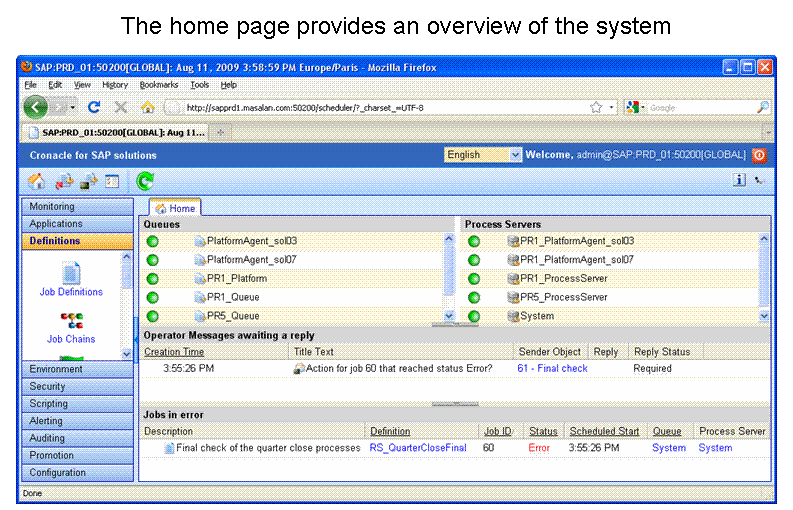Click the green refresh icon in Cronacle toolbar
The width and height of the screenshot is (793, 510).
pos(145,181)
